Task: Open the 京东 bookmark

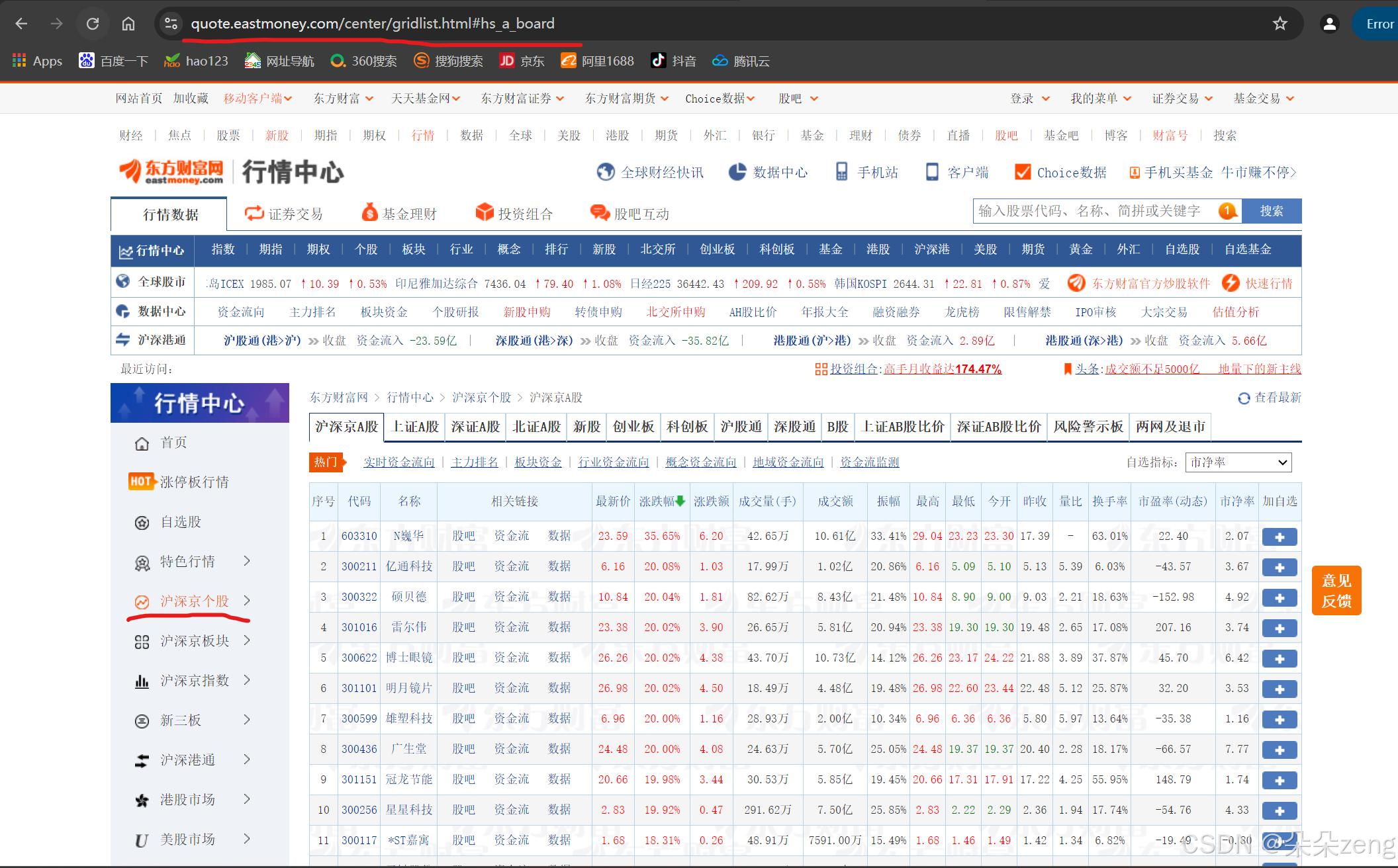Action: coord(522,61)
